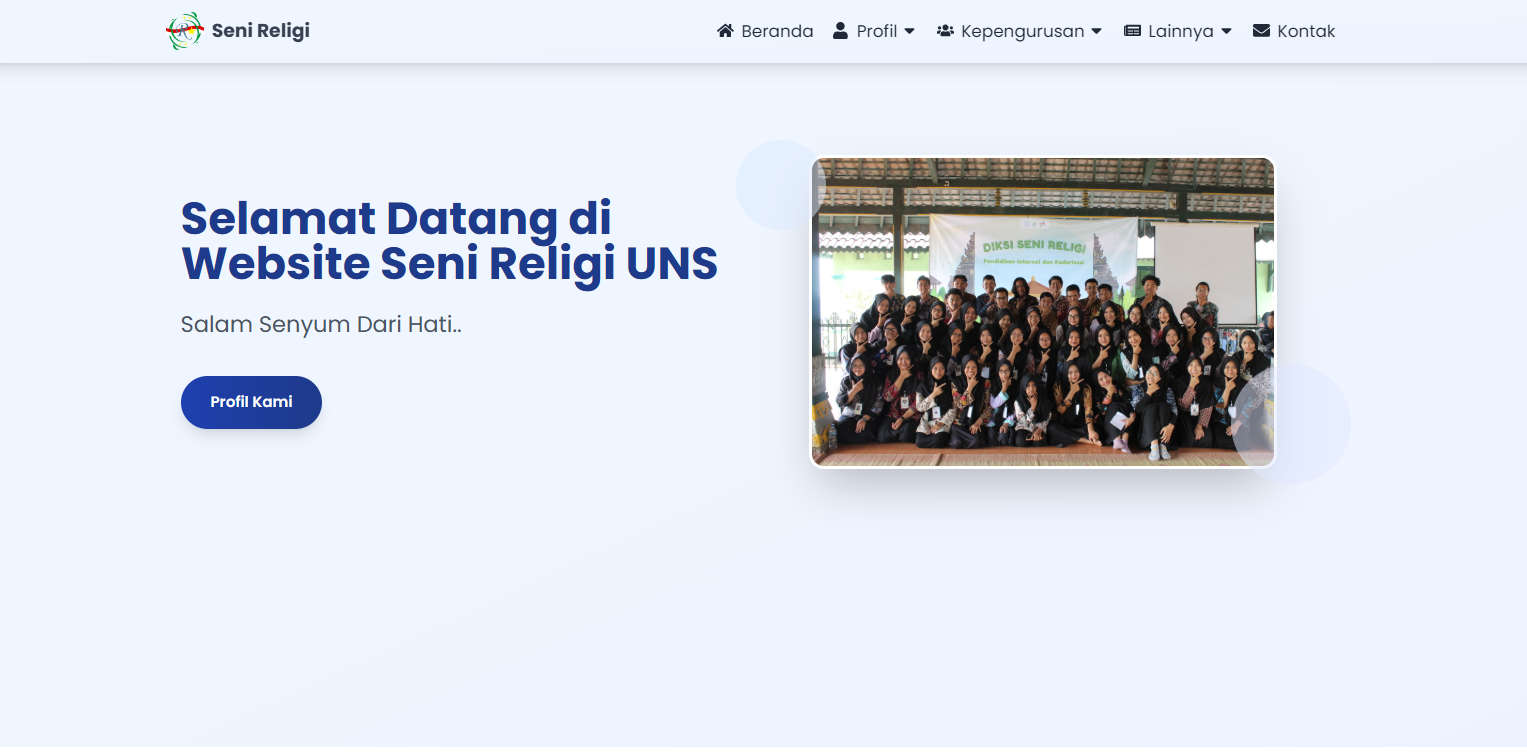Expand the Lainnya dropdown

click(1228, 31)
